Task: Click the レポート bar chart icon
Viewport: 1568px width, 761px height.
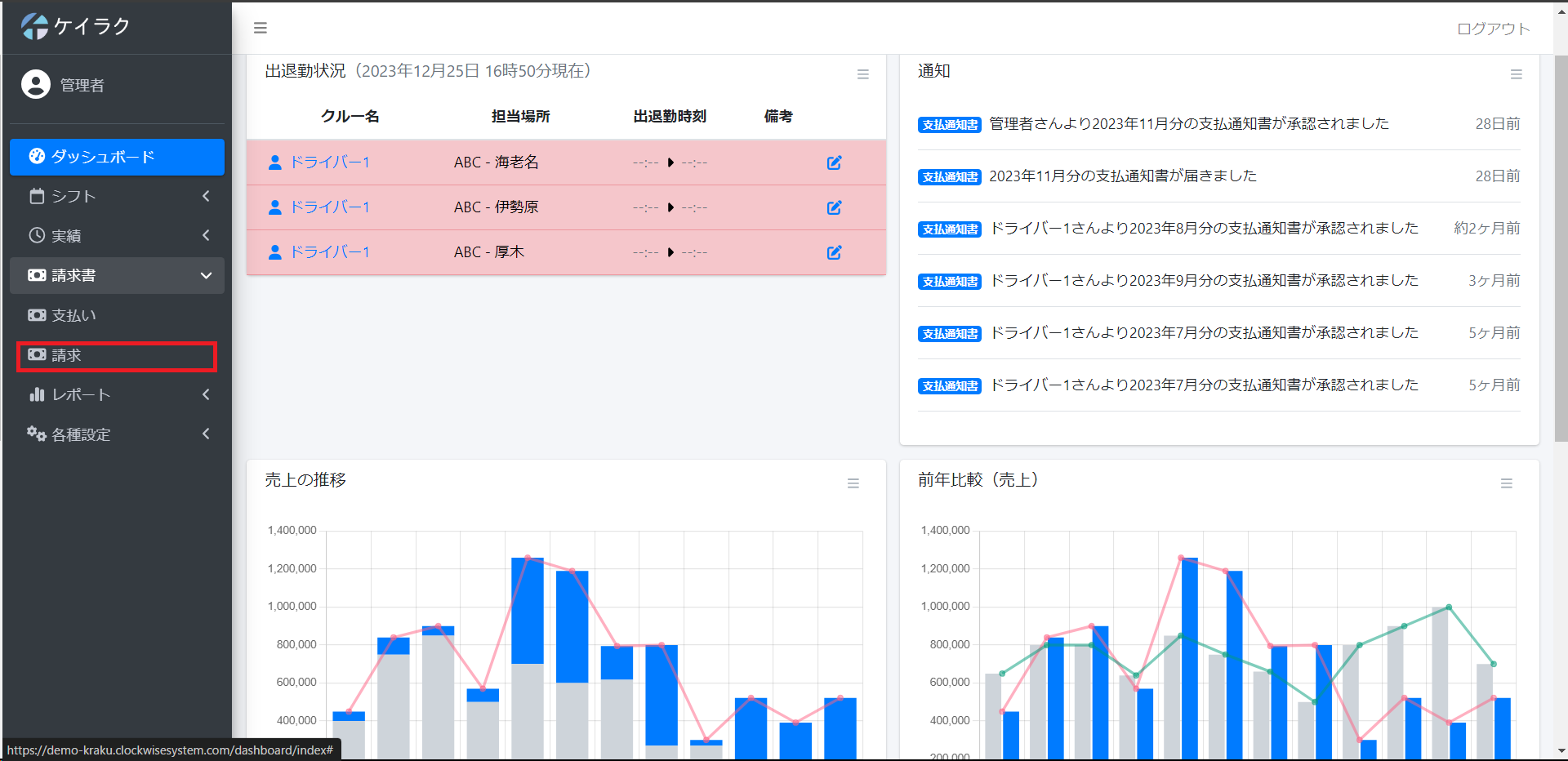Action: pos(37,394)
